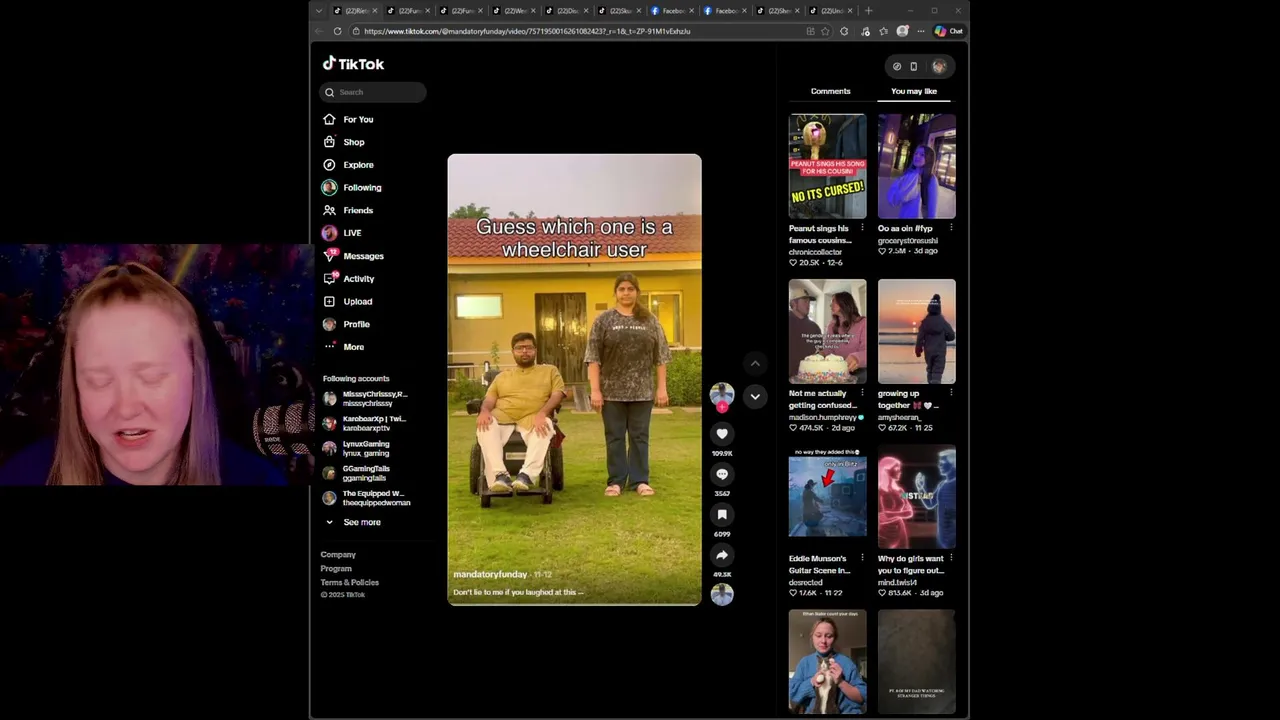Play the wheelchair user video
The width and height of the screenshot is (1280, 720).
click(x=574, y=379)
